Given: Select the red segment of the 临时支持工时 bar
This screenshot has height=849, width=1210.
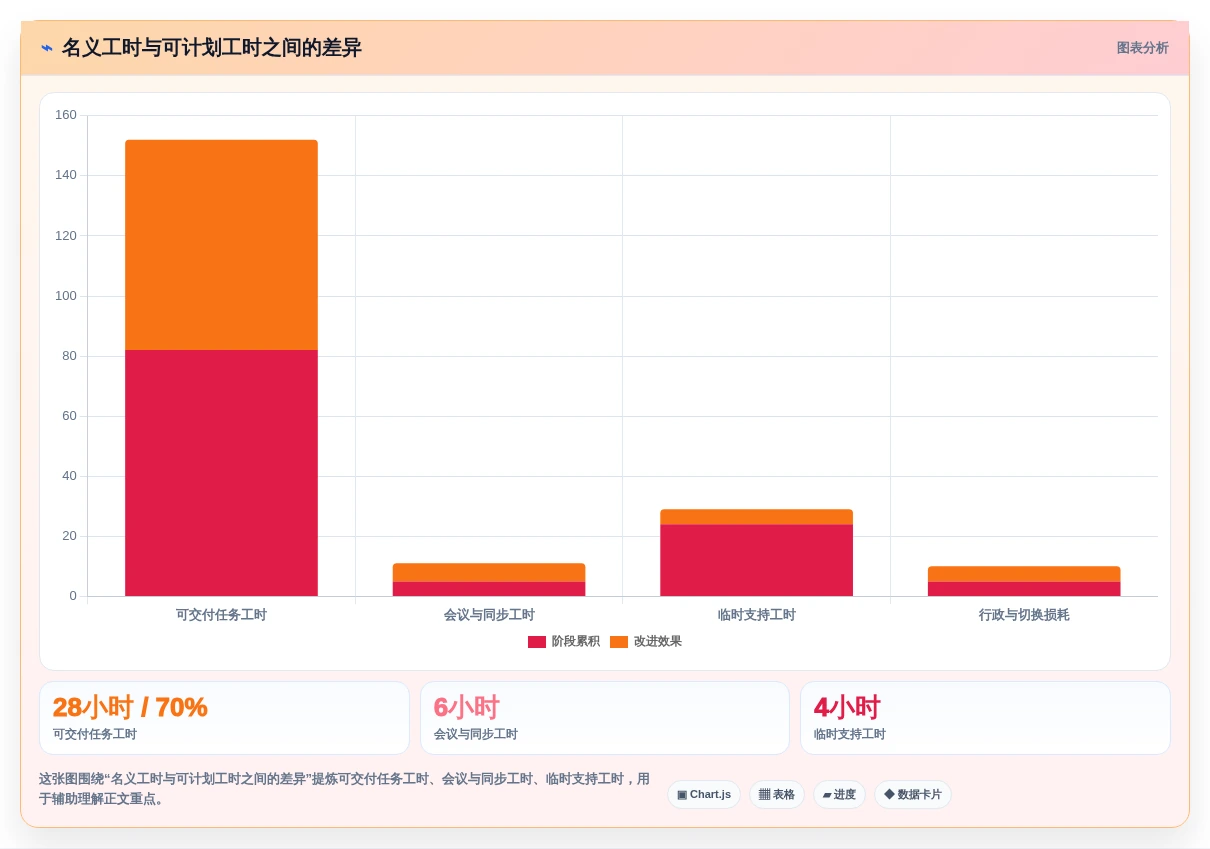Looking at the screenshot, I should point(756,560).
